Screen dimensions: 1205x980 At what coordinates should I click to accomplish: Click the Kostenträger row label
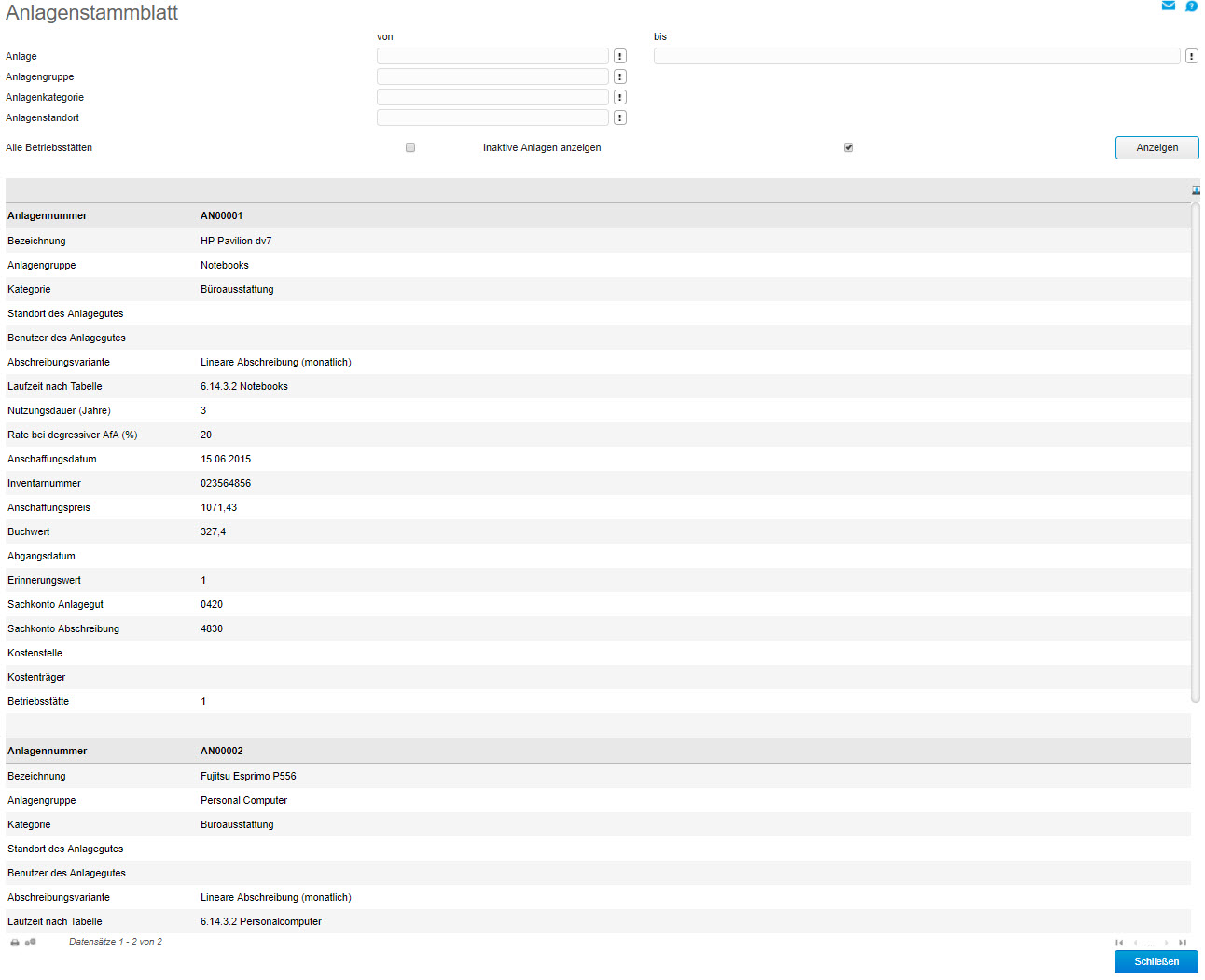[36, 677]
